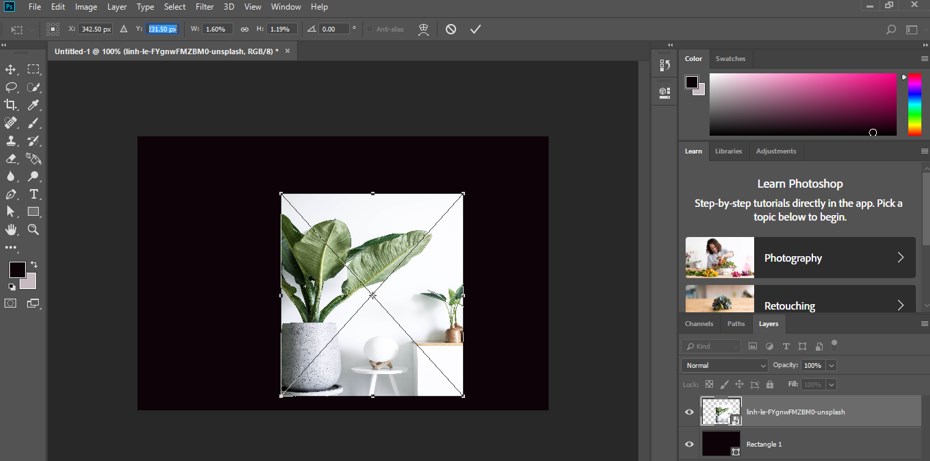The height and width of the screenshot is (461, 930).
Task: Hide the Rectangle 1 layer
Action: pos(689,444)
